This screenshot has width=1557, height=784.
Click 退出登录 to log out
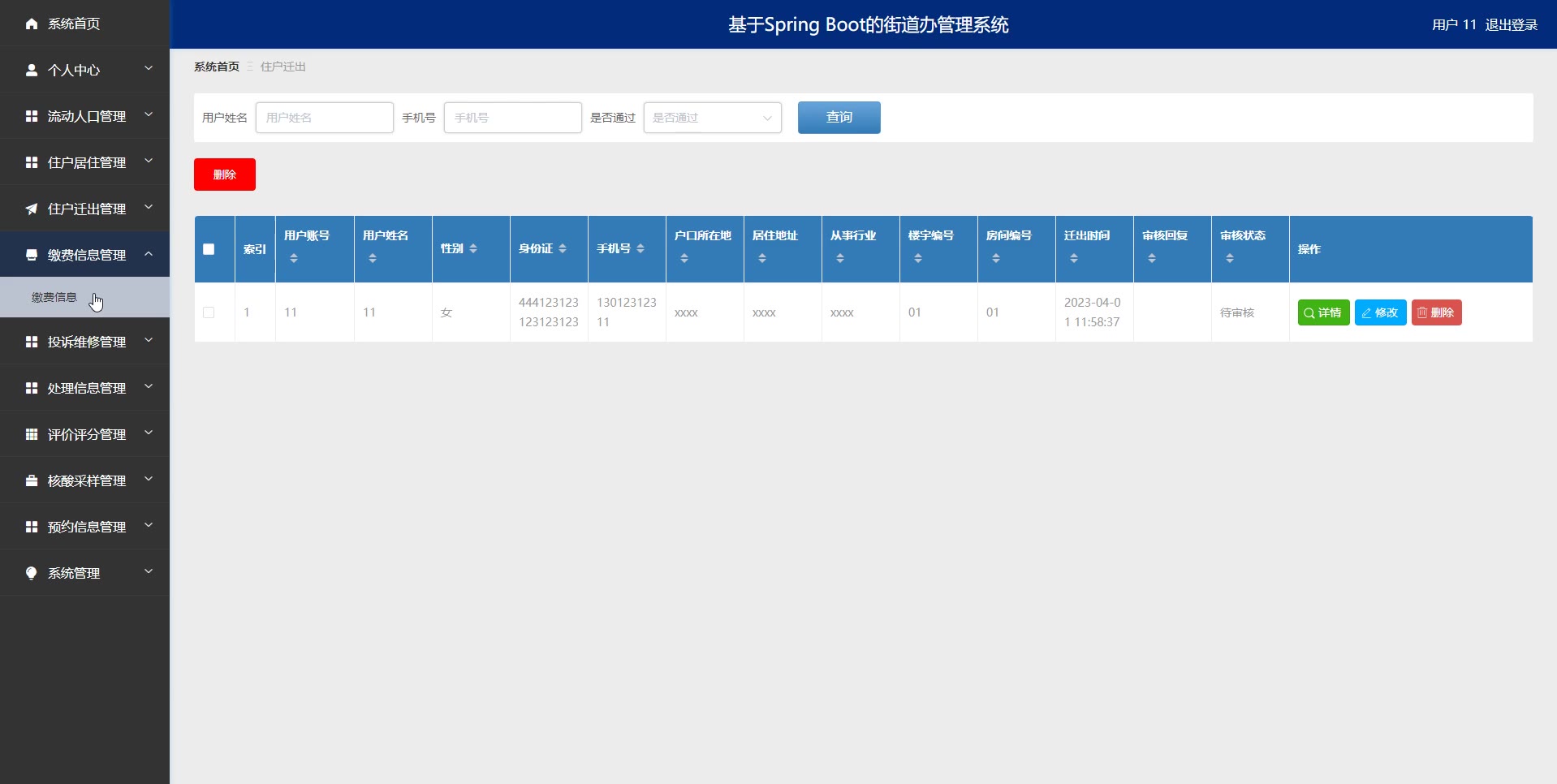pyautogui.click(x=1512, y=25)
